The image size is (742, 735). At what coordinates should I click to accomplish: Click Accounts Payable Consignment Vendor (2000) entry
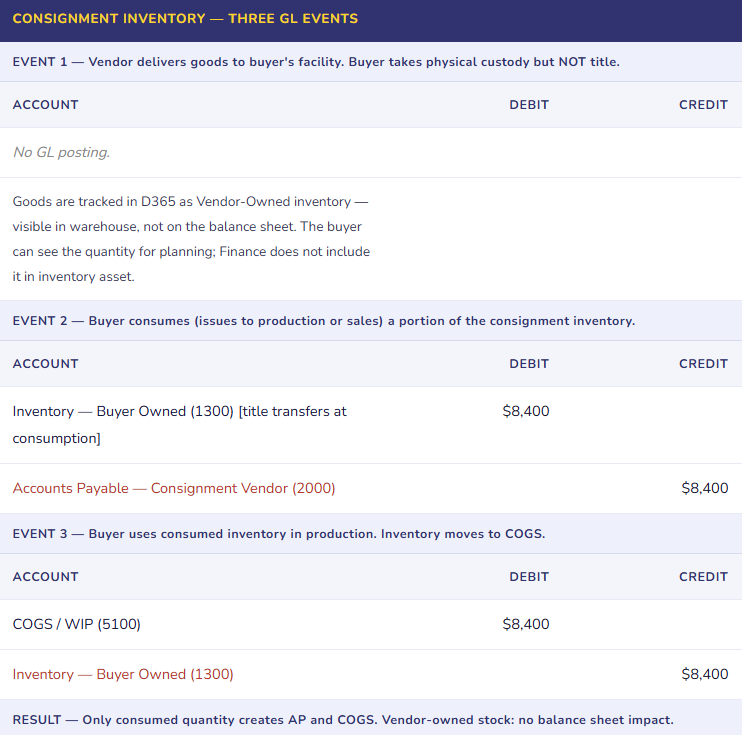coord(174,488)
